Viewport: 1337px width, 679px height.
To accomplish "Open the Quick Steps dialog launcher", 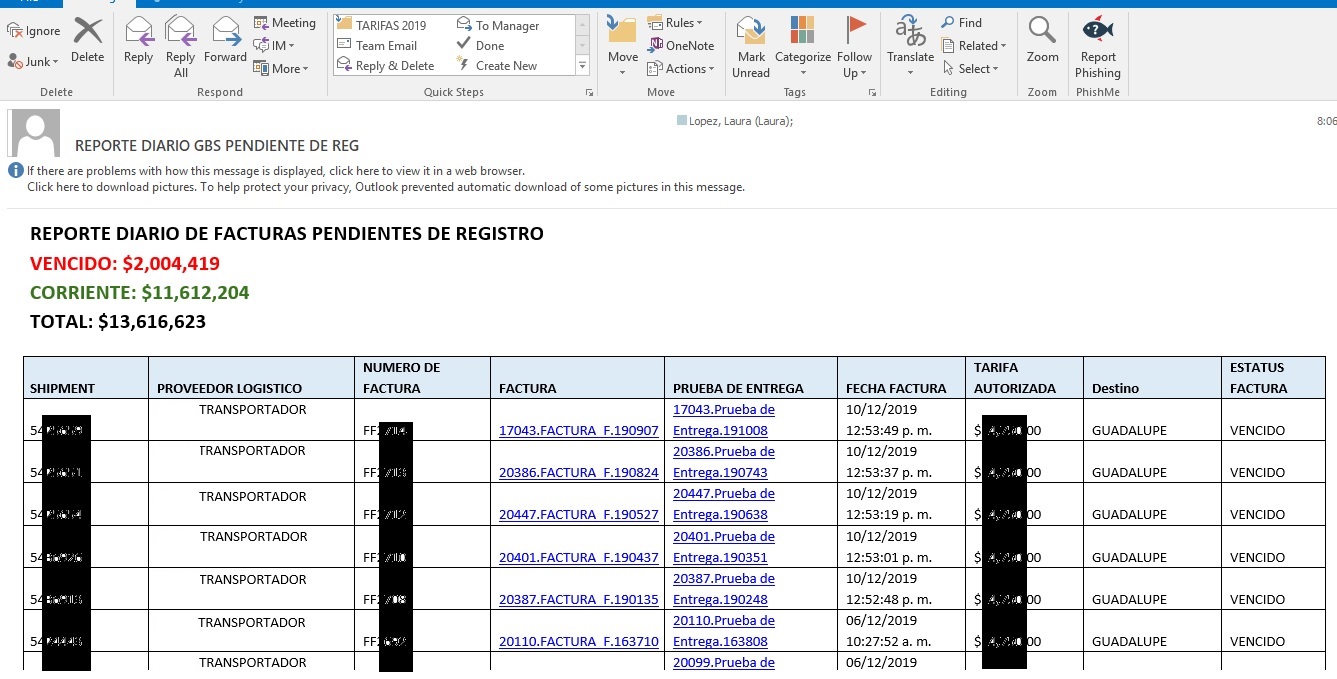I will (588, 92).
